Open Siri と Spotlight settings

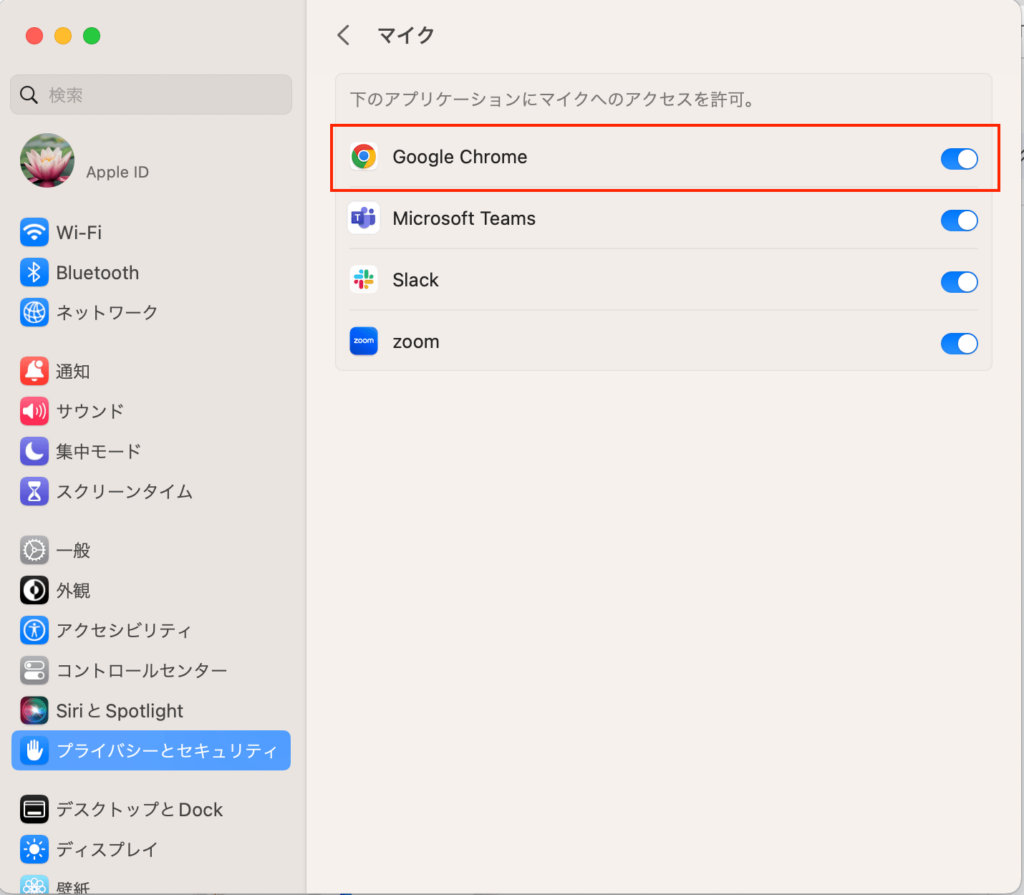(151, 711)
